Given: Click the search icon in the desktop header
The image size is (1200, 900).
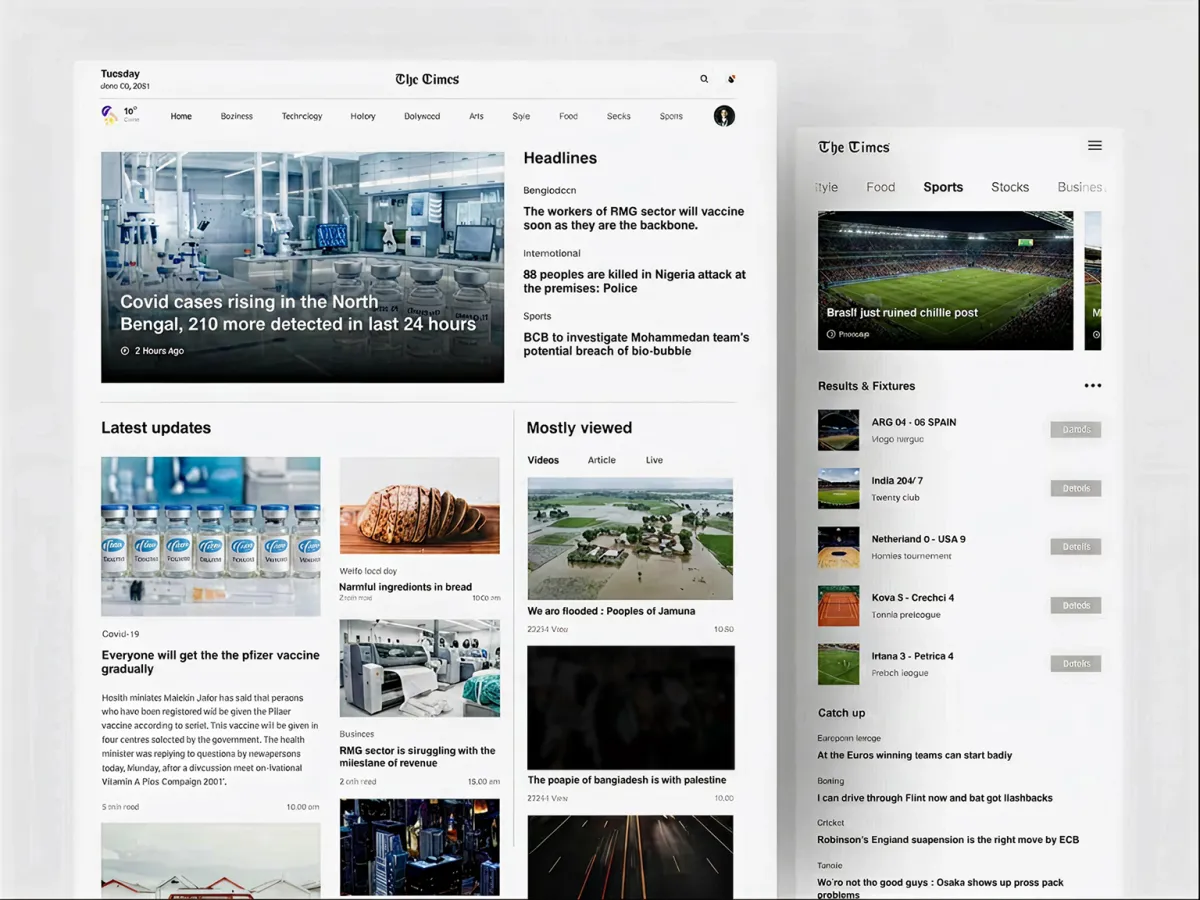Looking at the screenshot, I should [x=704, y=79].
